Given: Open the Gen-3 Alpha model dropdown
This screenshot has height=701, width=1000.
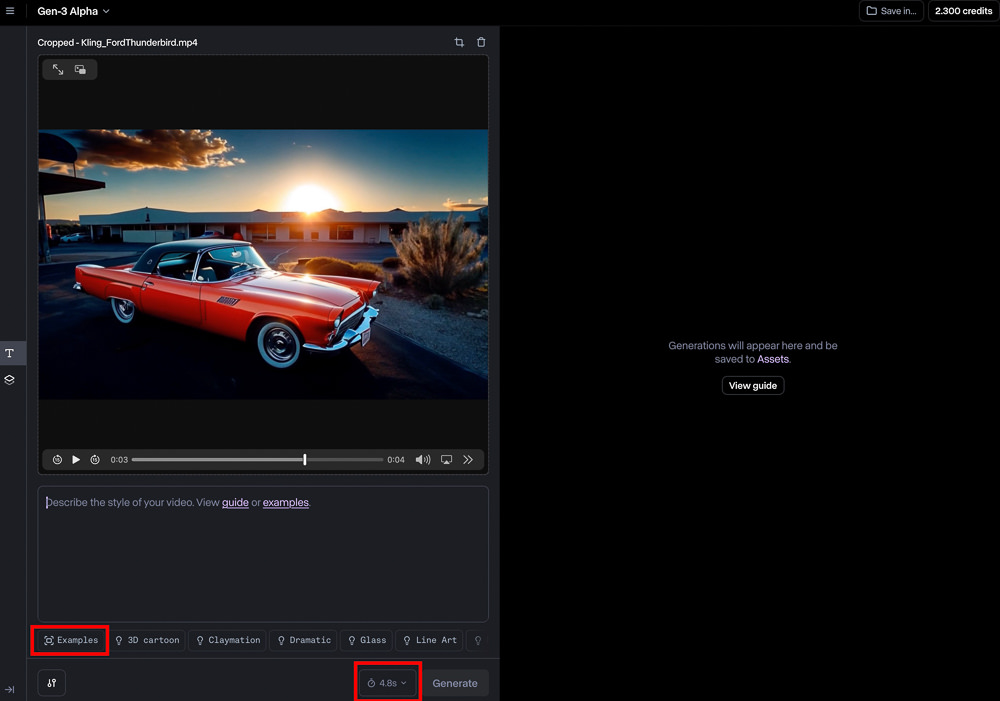Looking at the screenshot, I should click(73, 11).
